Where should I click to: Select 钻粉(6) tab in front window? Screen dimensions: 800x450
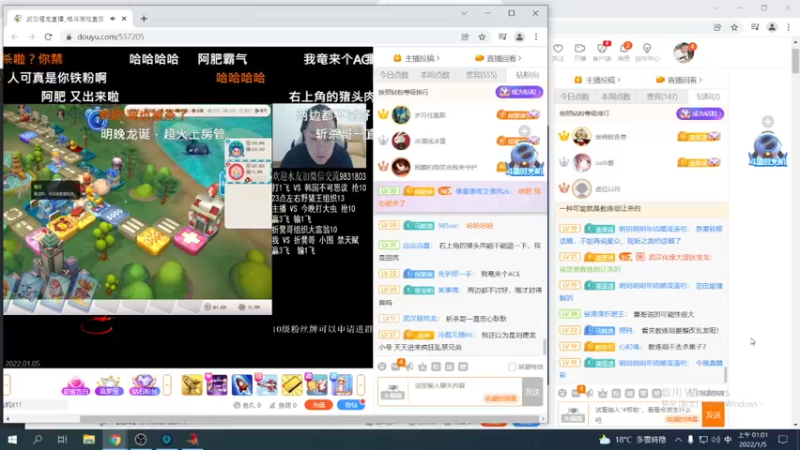(x=527, y=75)
